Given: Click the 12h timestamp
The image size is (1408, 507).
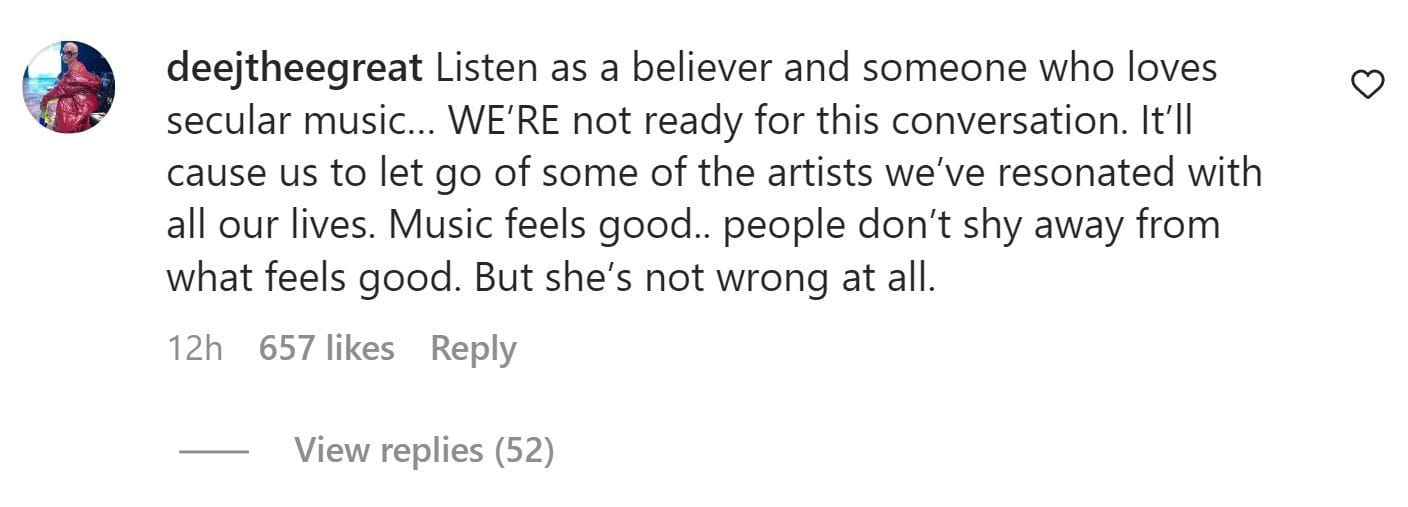Looking at the screenshot, I should 195,348.
